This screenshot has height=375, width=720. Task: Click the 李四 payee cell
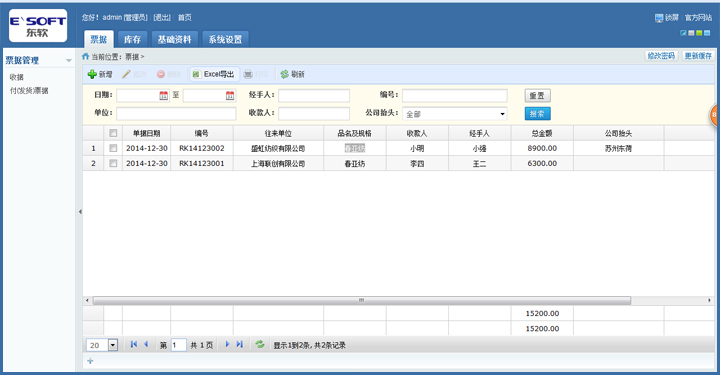[x=417, y=163]
